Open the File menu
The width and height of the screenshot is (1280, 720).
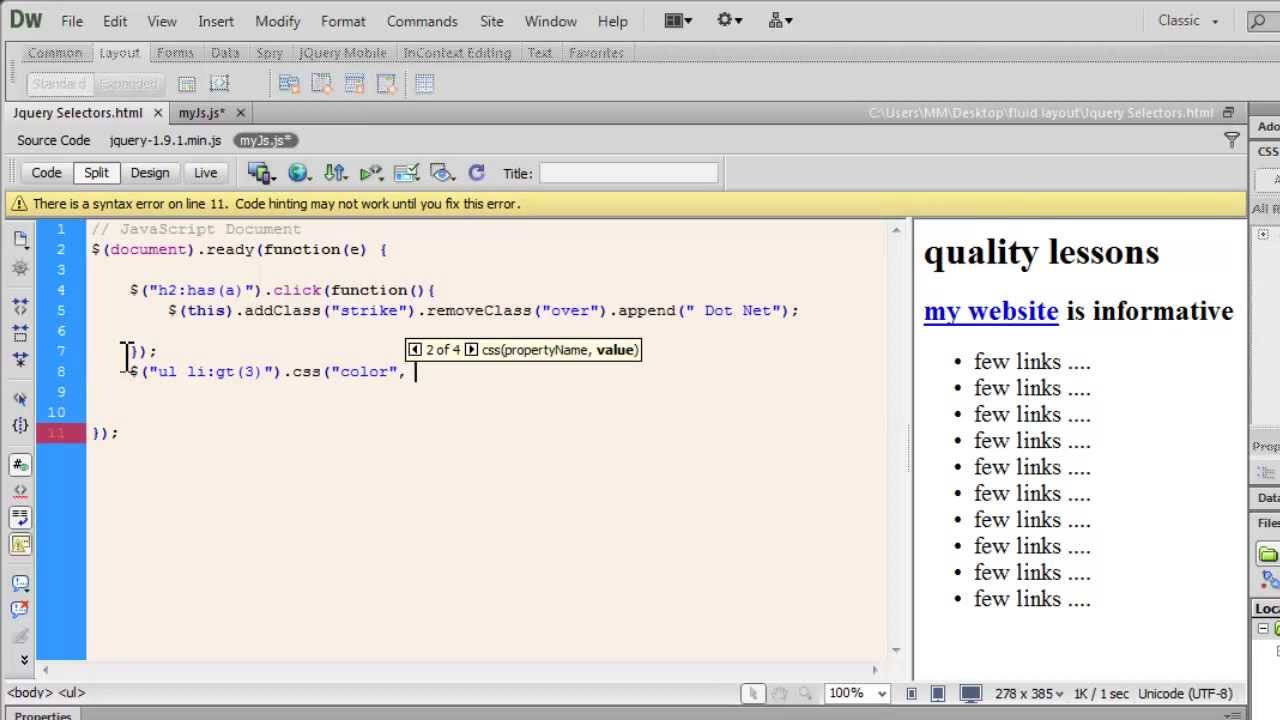pos(72,21)
